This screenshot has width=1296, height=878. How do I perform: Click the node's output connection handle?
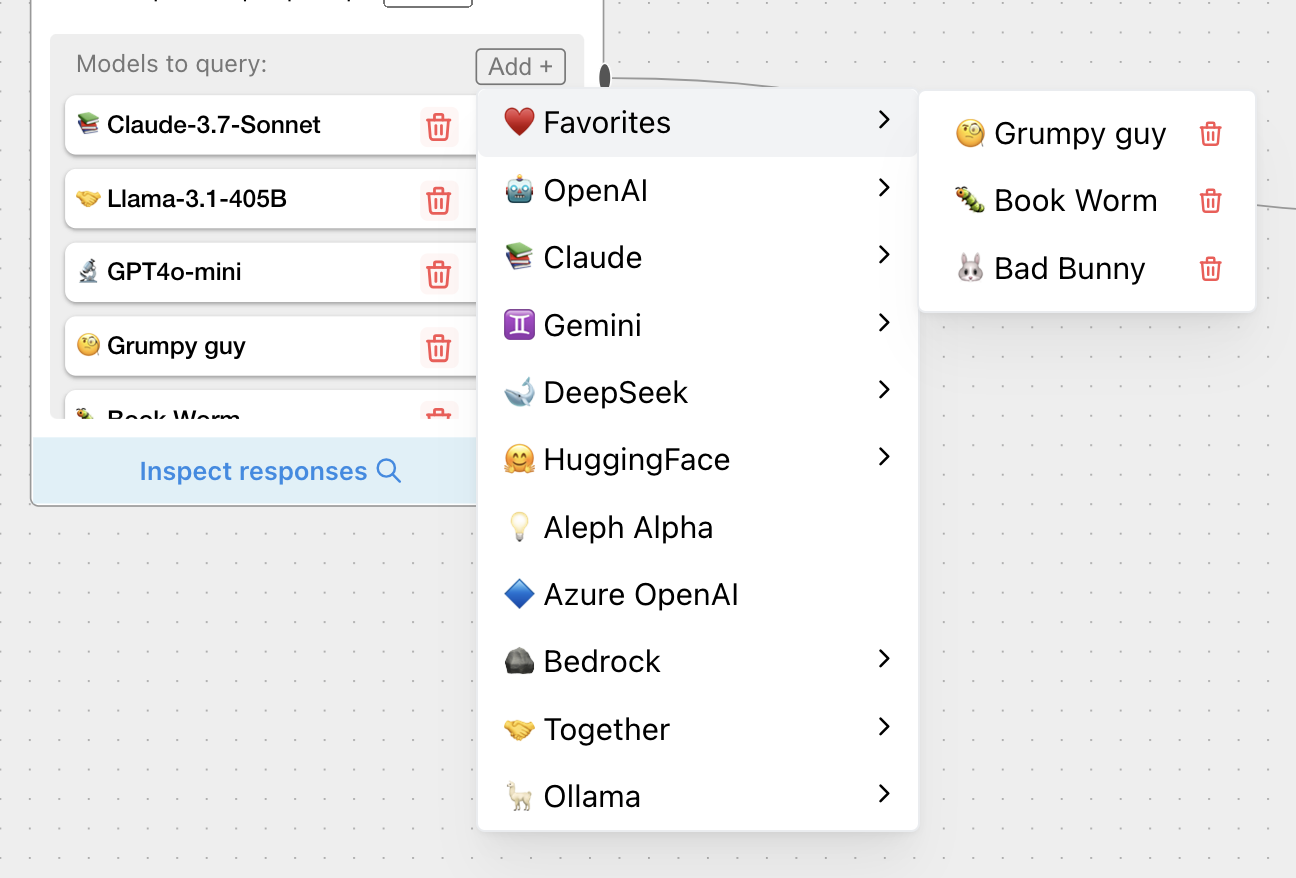(605, 76)
